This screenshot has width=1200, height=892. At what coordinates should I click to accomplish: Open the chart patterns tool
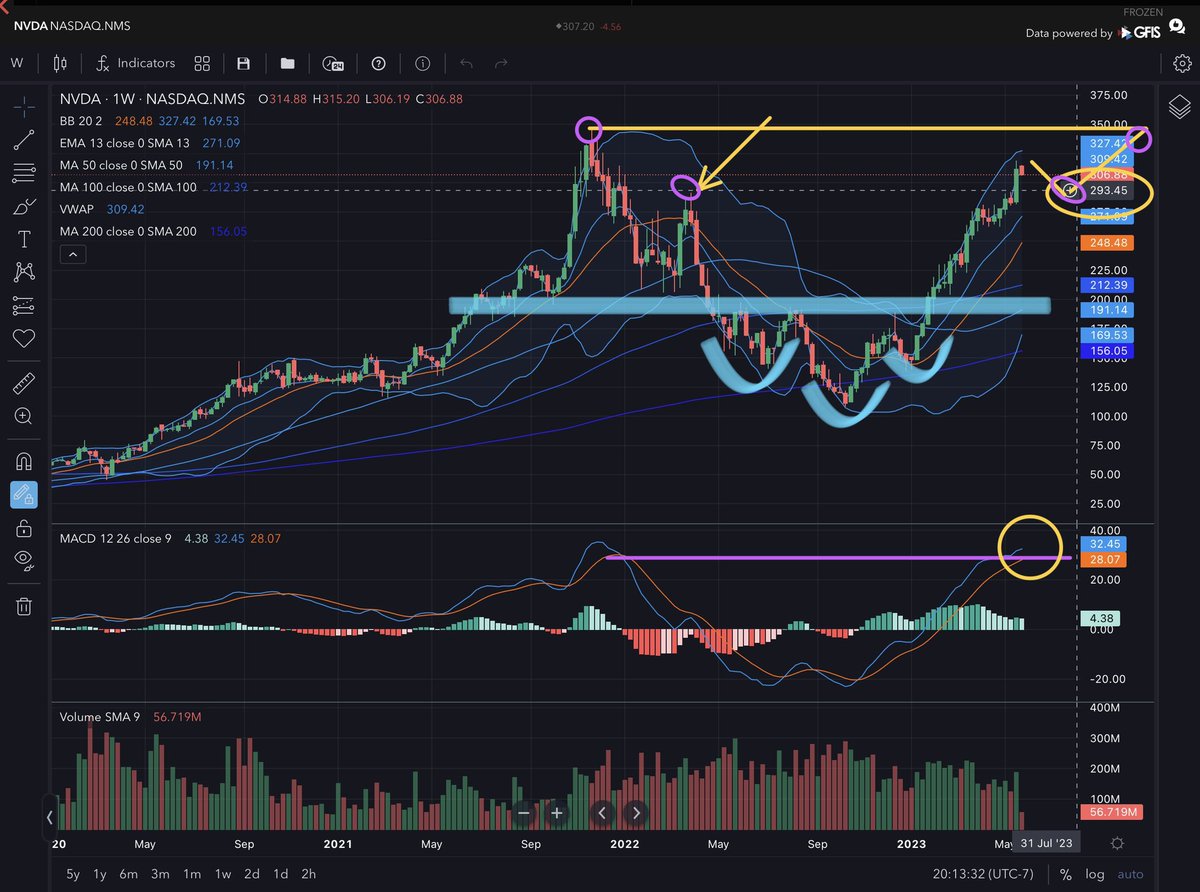24,272
